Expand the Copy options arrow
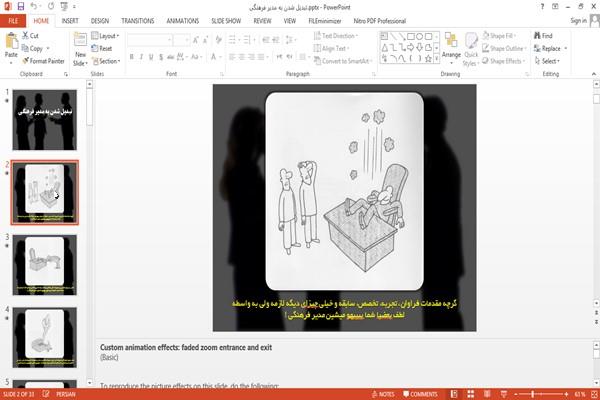600x400 pixels. pos(48,48)
